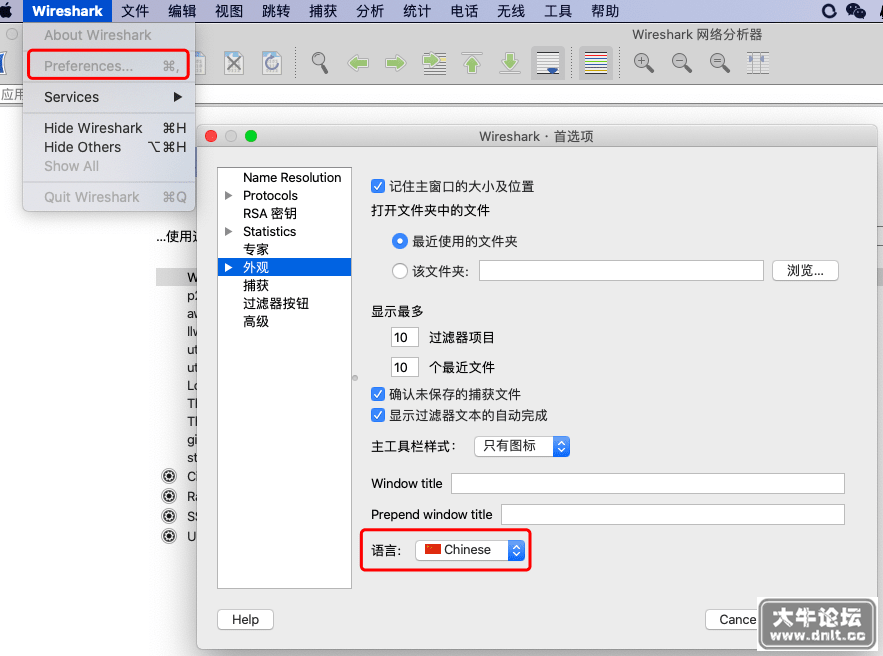The width and height of the screenshot is (883, 656).
Task: Click the resize columns toolbar icon
Action: pos(757,63)
